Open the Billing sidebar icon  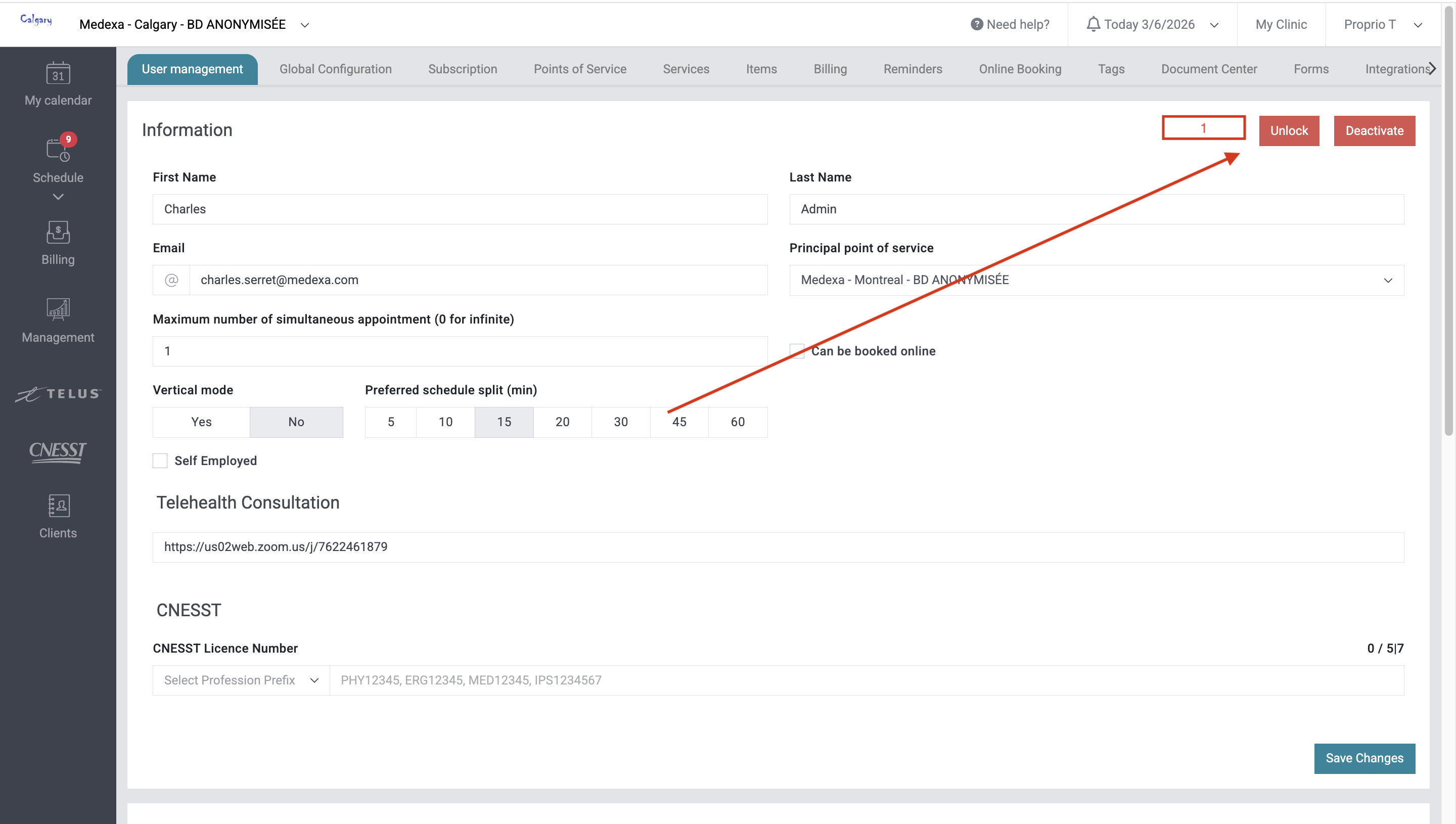click(58, 233)
